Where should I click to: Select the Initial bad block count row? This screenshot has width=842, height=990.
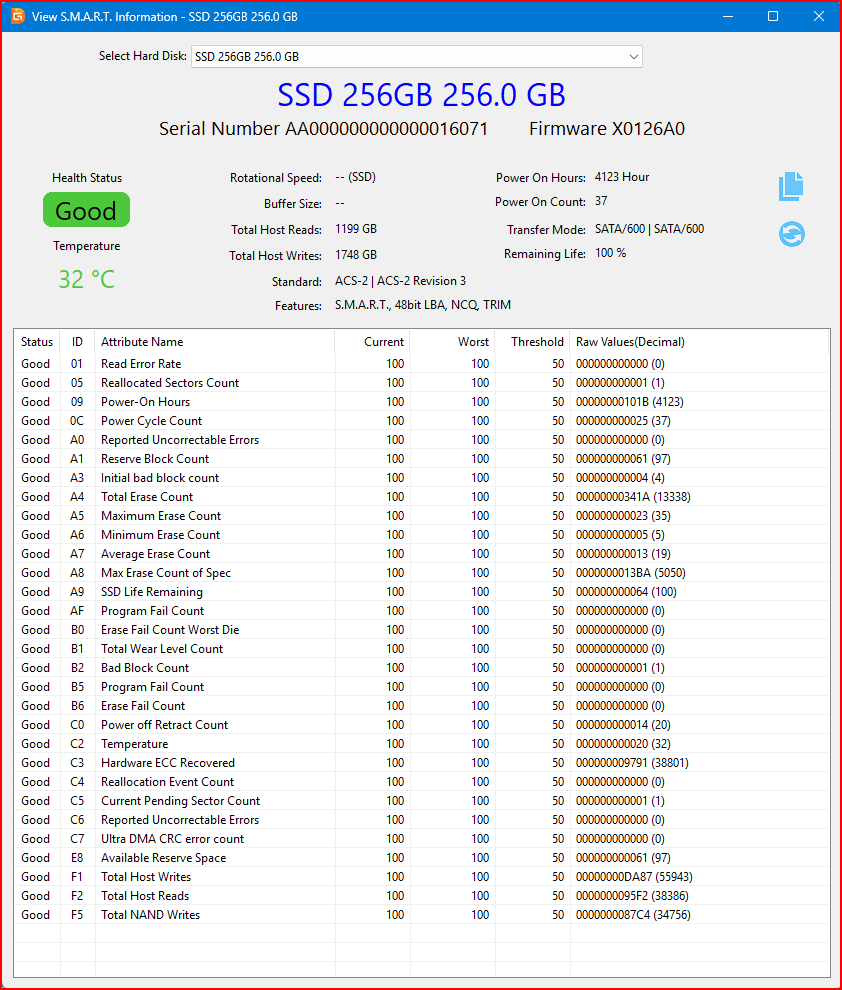[x=422, y=477]
